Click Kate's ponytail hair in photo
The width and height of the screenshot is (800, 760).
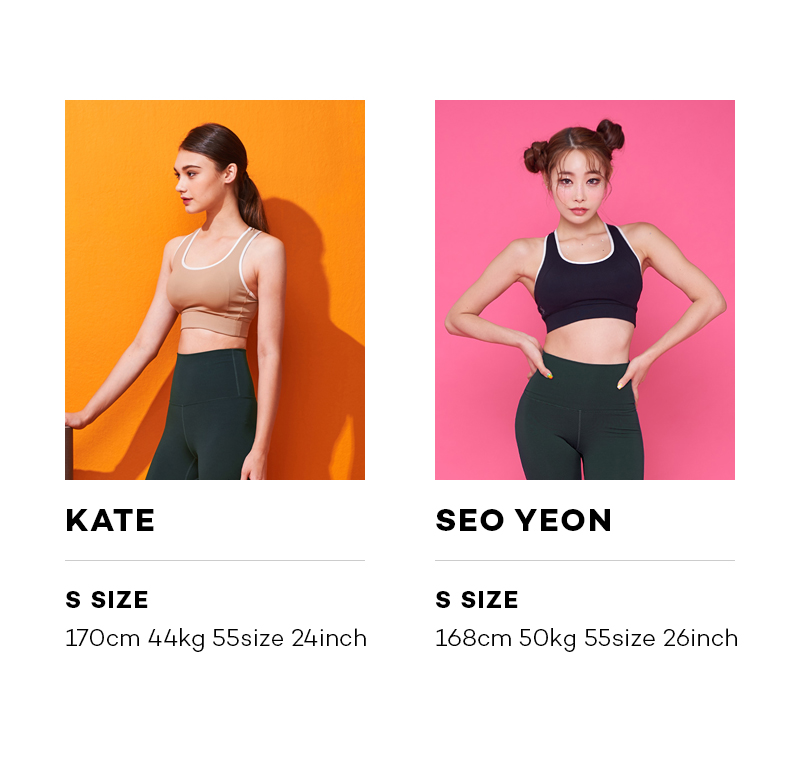point(250,196)
